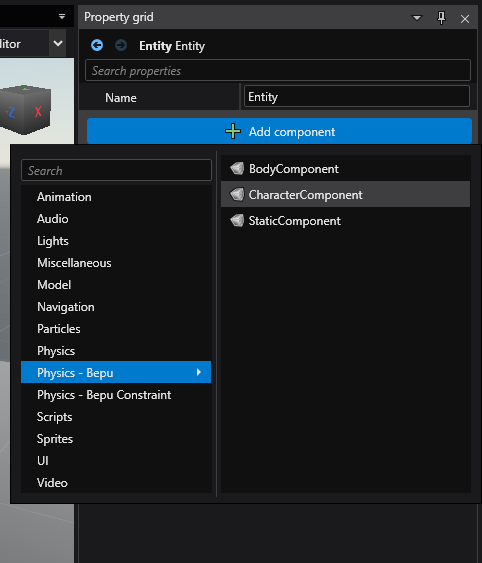Select the Animation category
The width and height of the screenshot is (482, 563).
click(116, 197)
